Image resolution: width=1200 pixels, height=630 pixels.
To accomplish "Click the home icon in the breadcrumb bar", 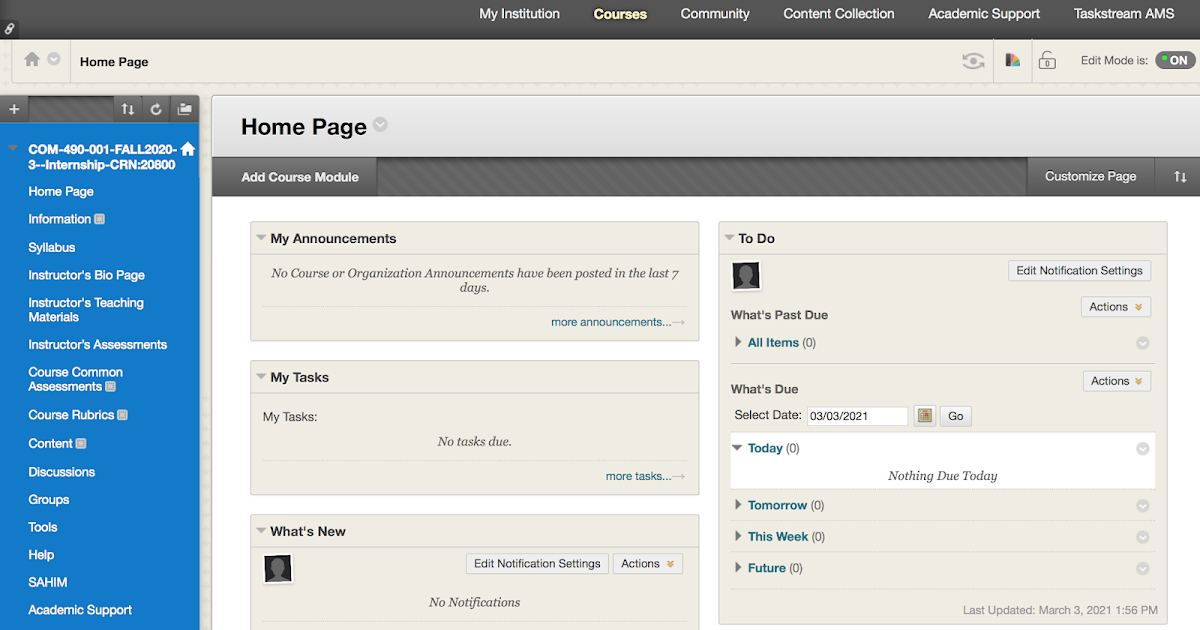I will tap(32, 60).
